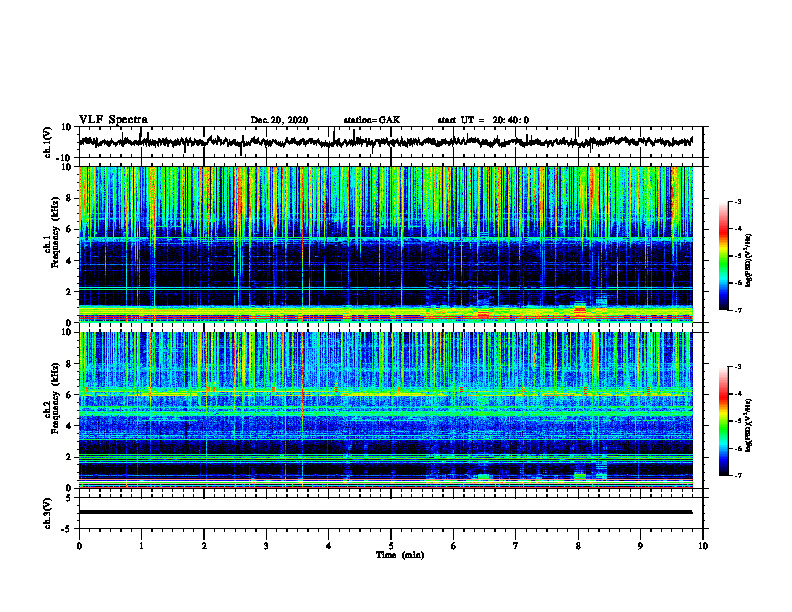Image resolution: width=792 pixels, height=612 pixels.
Task: Click the ch.2 spectrogram panel
Action: coord(385,410)
